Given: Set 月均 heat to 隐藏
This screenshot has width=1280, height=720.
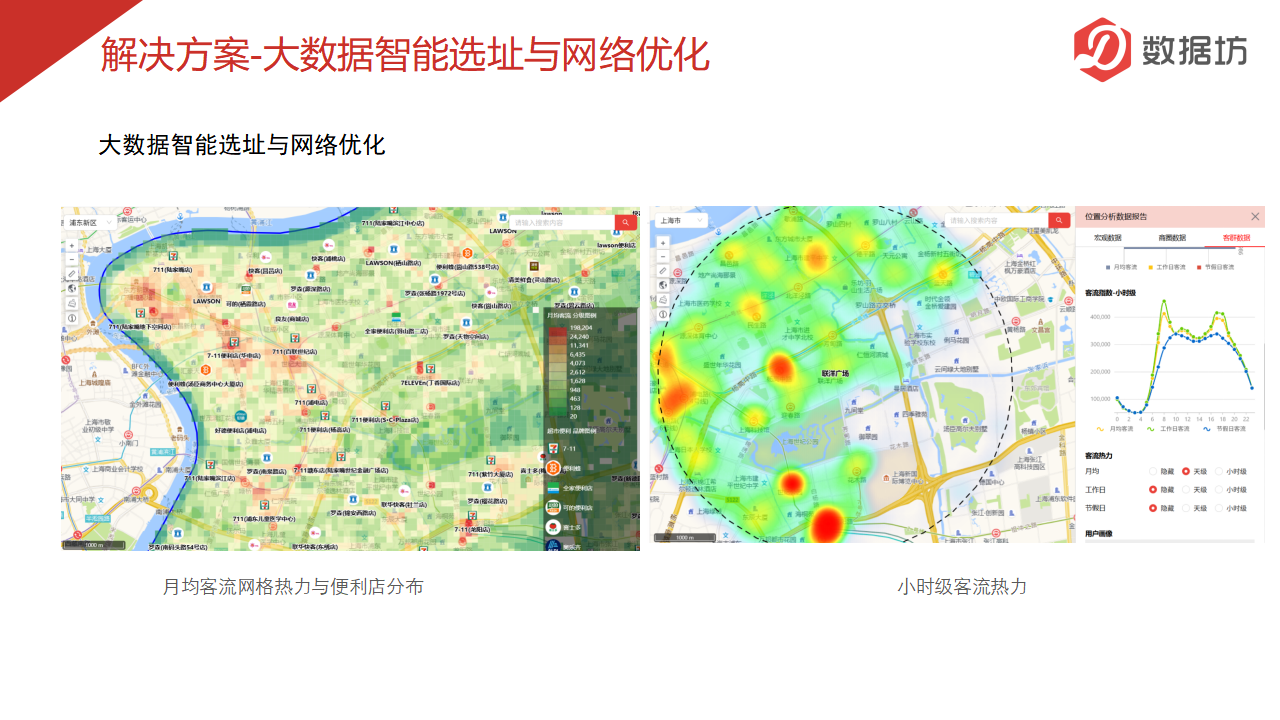Looking at the screenshot, I should [1153, 471].
